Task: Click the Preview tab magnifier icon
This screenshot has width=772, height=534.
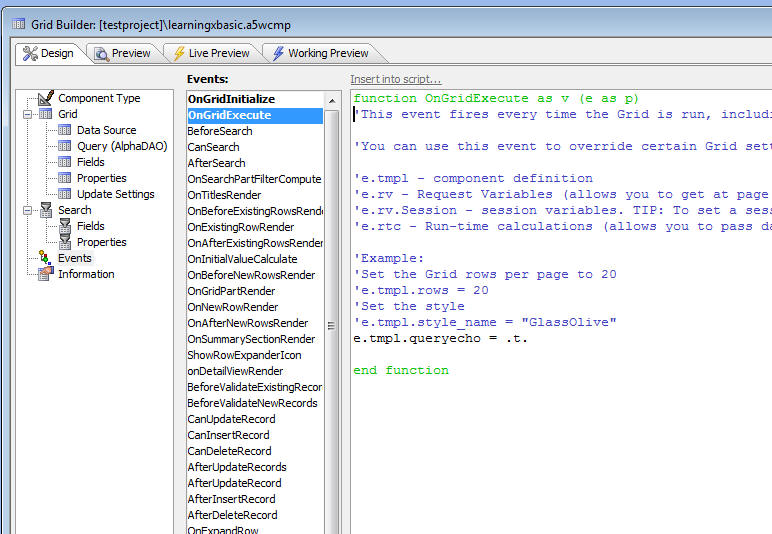Action: coord(101,54)
